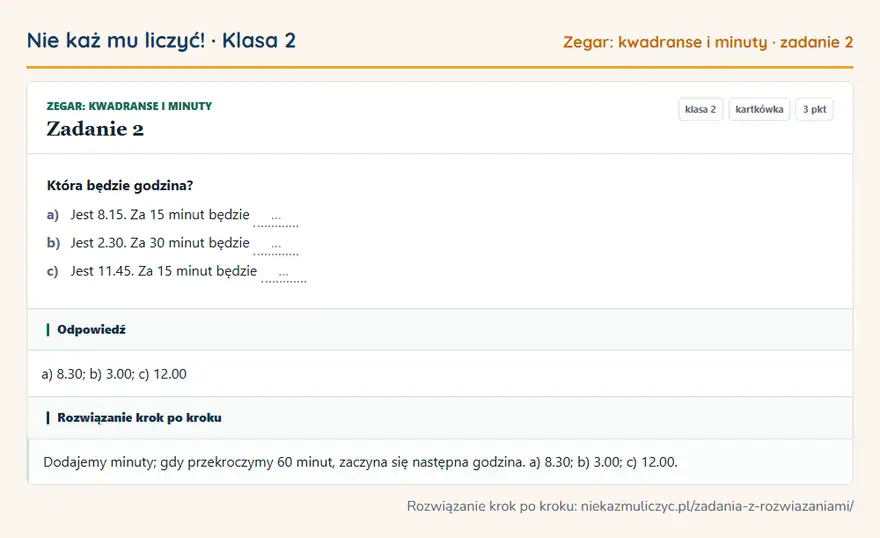Click the 'Zadanie 2' heading

point(95,129)
